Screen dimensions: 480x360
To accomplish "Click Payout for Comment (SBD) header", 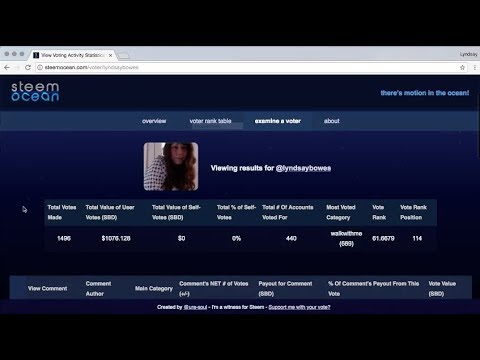I will click(285, 289).
